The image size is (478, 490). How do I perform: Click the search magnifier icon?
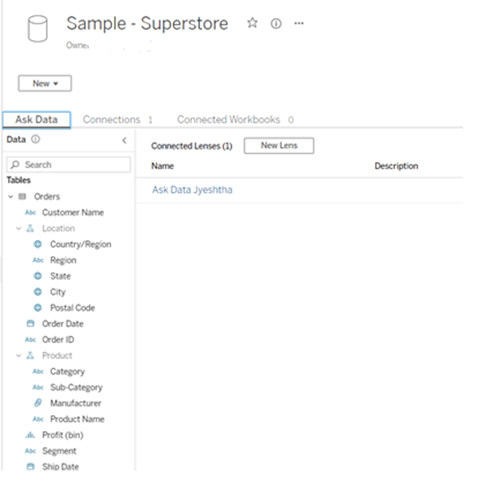tap(15, 164)
